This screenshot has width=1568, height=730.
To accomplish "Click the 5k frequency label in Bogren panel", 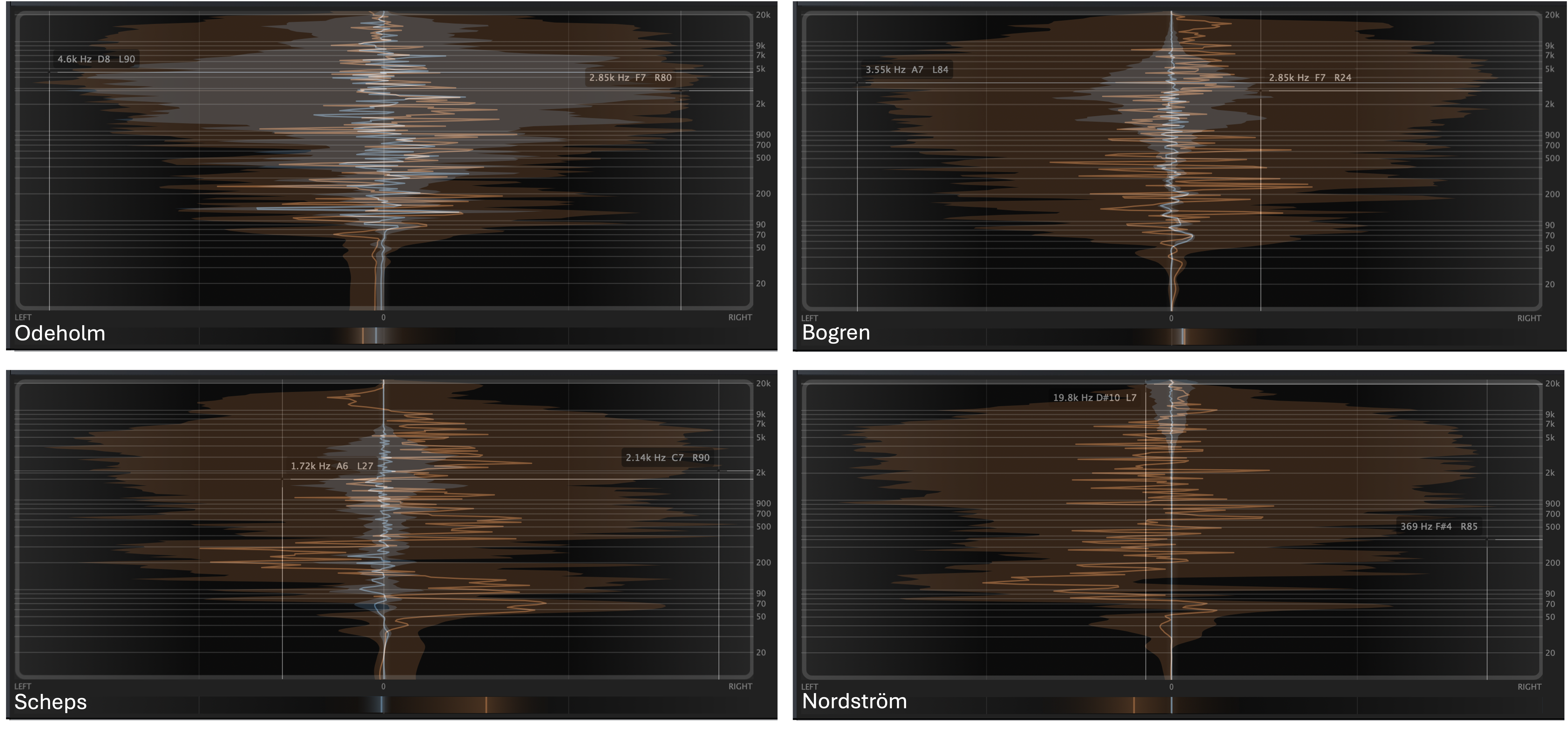I will coord(1550,69).
